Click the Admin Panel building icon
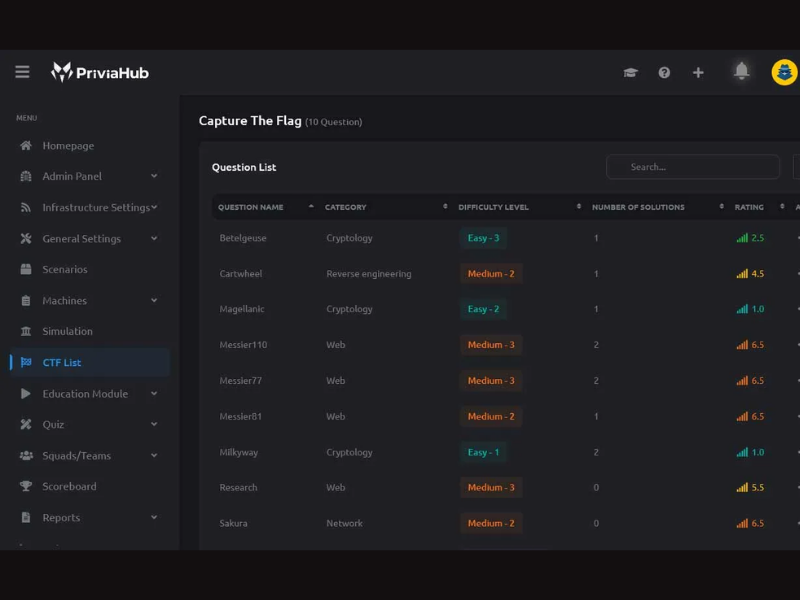Image resolution: width=800 pixels, height=600 pixels. coord(26,177)
